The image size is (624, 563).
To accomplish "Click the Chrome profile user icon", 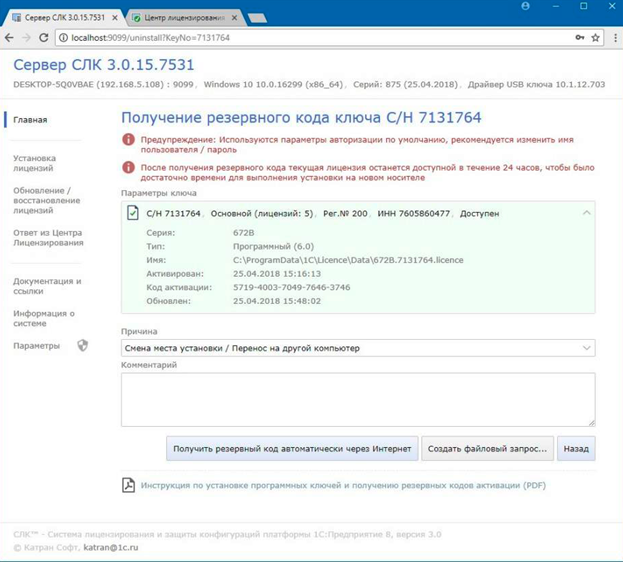I will click(524, 6).
